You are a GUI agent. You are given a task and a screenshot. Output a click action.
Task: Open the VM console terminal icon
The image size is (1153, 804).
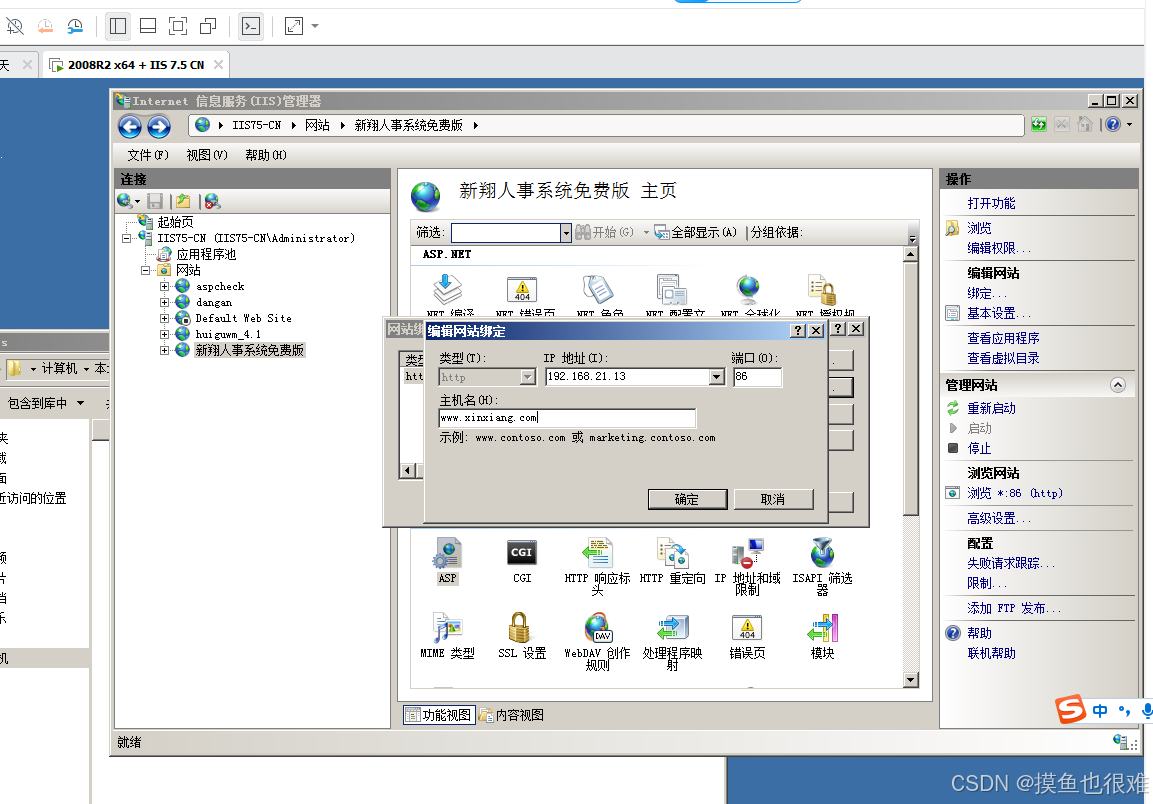(251, 26)
